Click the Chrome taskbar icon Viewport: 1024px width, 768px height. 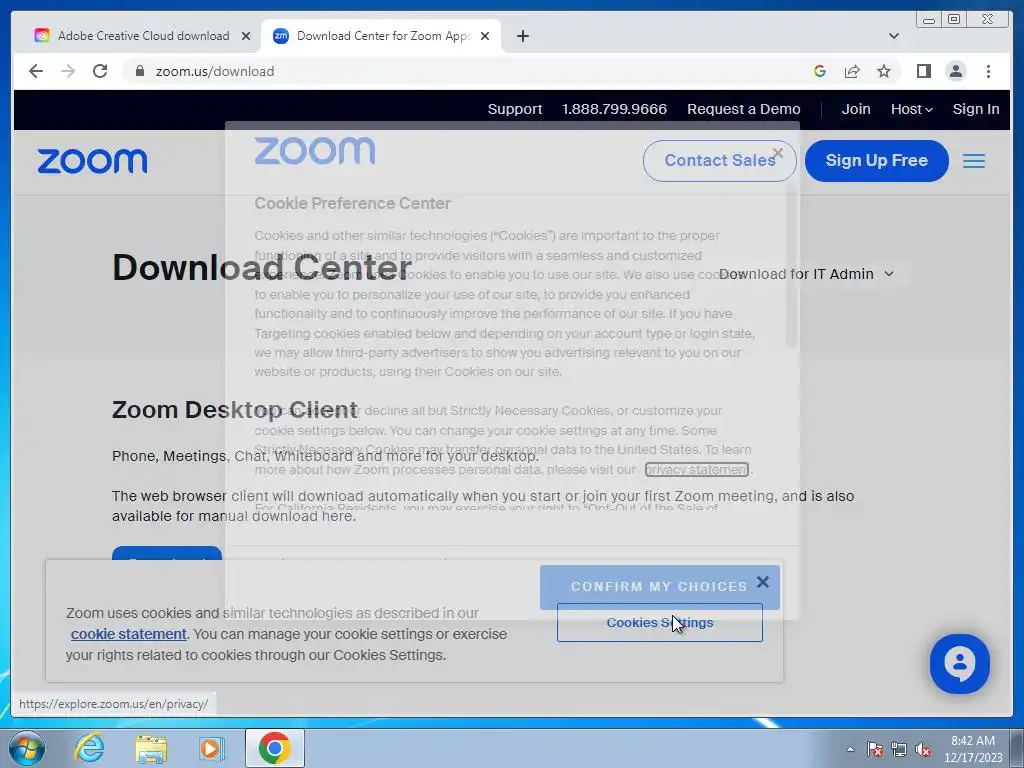[x=274, y=748]
